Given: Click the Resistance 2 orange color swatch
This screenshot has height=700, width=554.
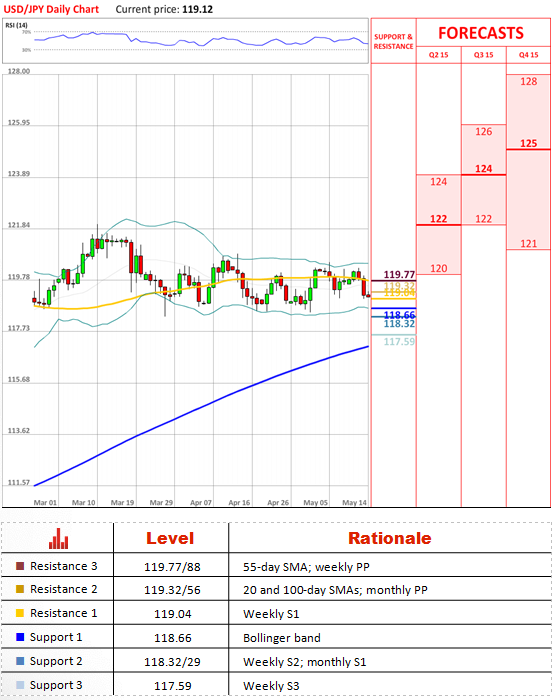Looking at the screenshot, I should click(x=20, y=589).
